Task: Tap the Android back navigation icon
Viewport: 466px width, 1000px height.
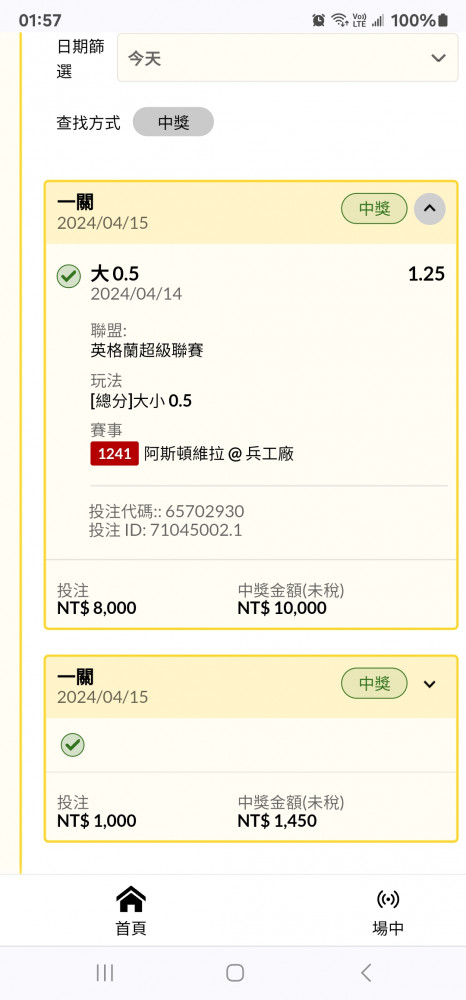Action: tap(365, 972)
